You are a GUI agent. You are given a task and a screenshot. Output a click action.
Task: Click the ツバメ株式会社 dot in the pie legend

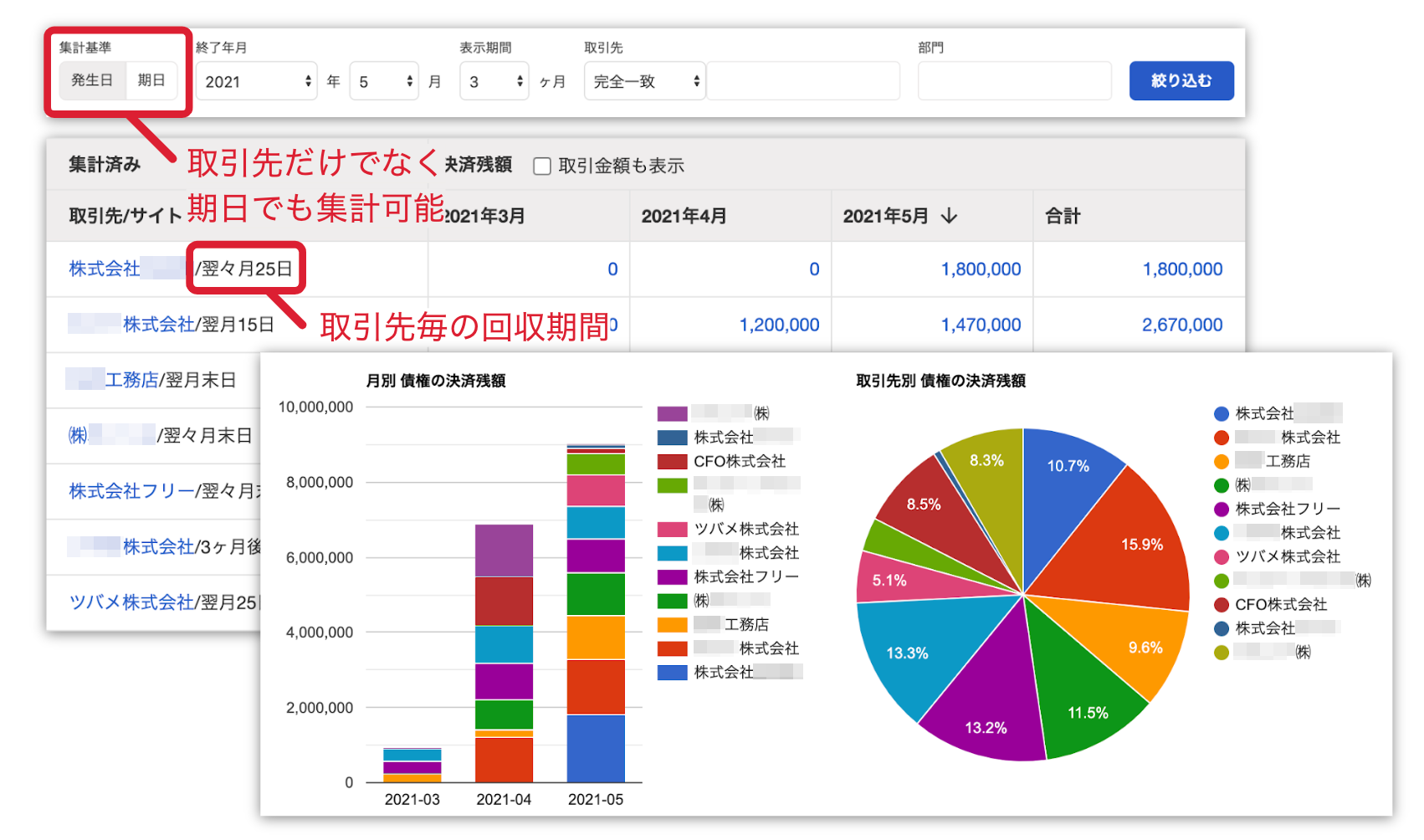[1222, 557]
